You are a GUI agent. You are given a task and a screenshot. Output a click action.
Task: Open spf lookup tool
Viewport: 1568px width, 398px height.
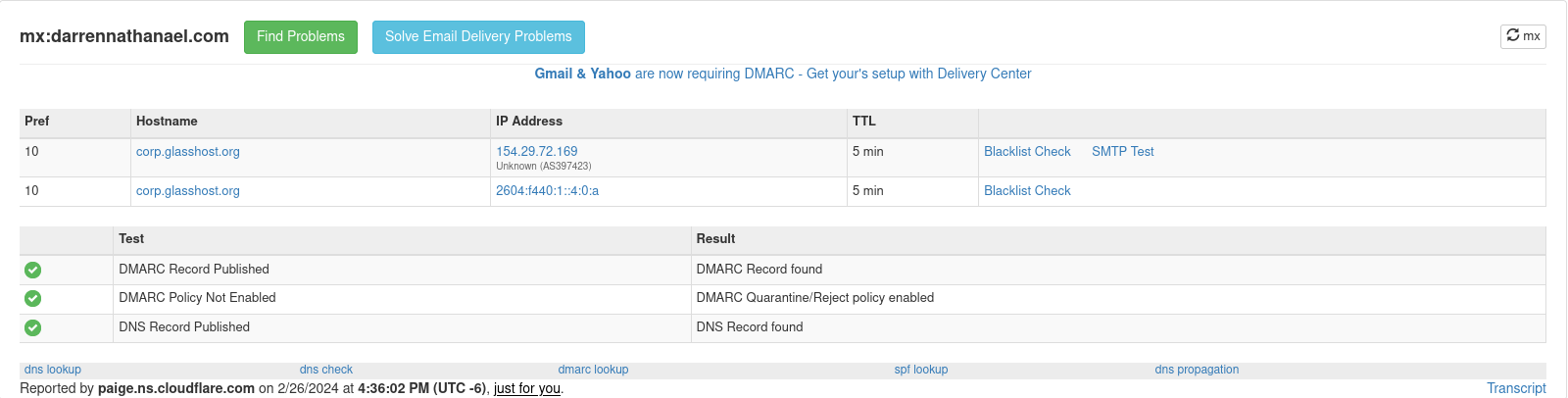pyautogui.click(x=920, y=370)
